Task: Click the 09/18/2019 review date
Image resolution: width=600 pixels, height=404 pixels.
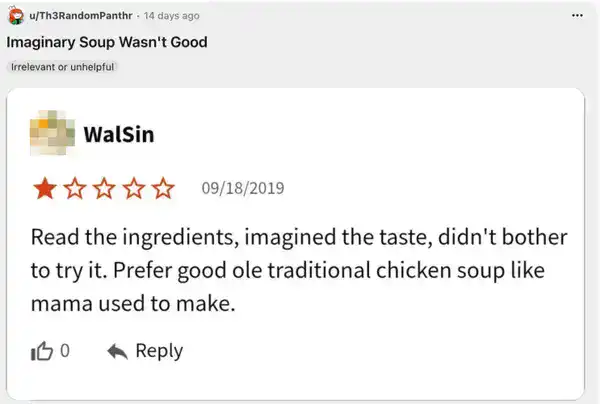Action: [241, 188]
